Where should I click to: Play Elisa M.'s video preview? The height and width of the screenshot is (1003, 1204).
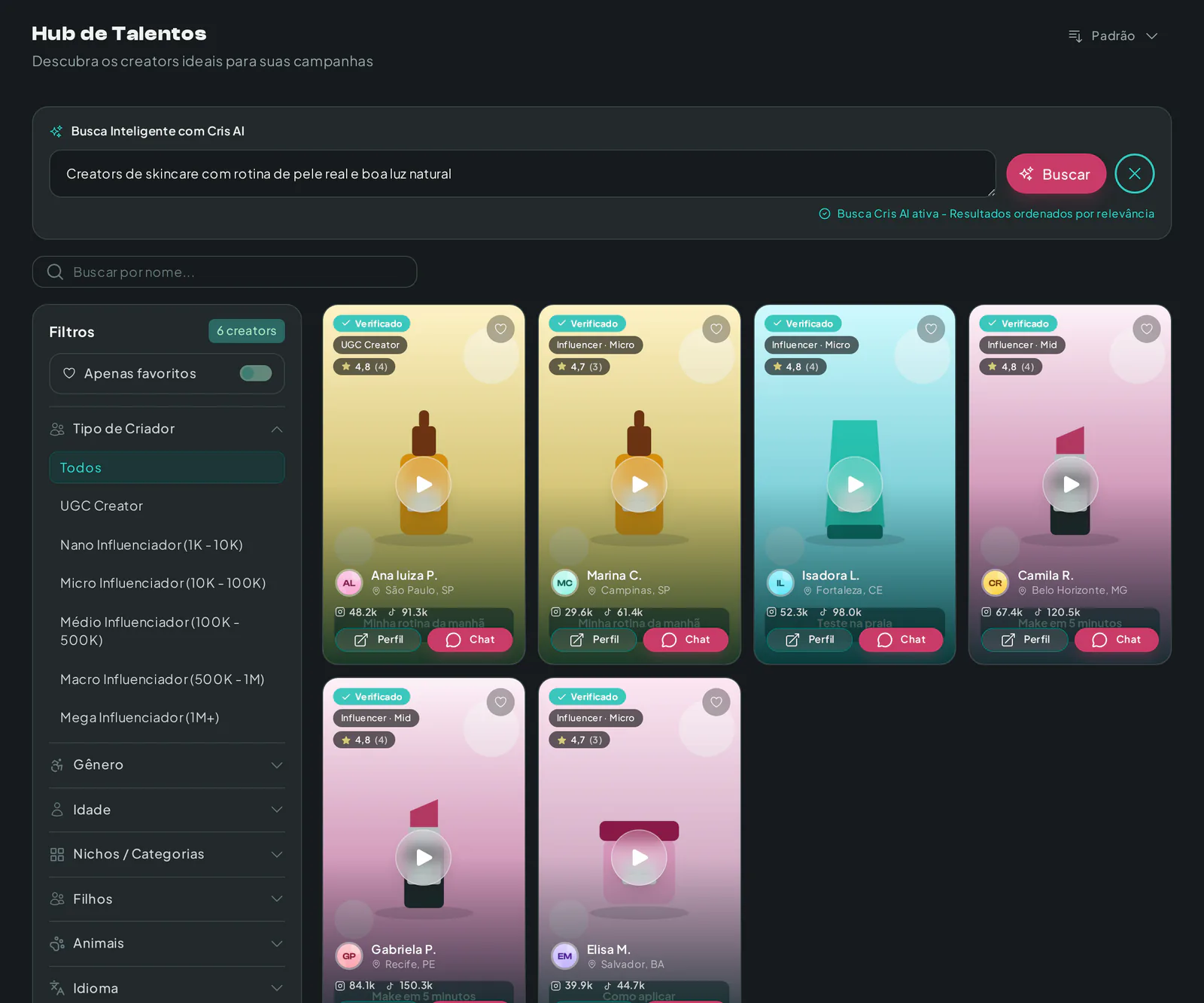click(640, 858)
